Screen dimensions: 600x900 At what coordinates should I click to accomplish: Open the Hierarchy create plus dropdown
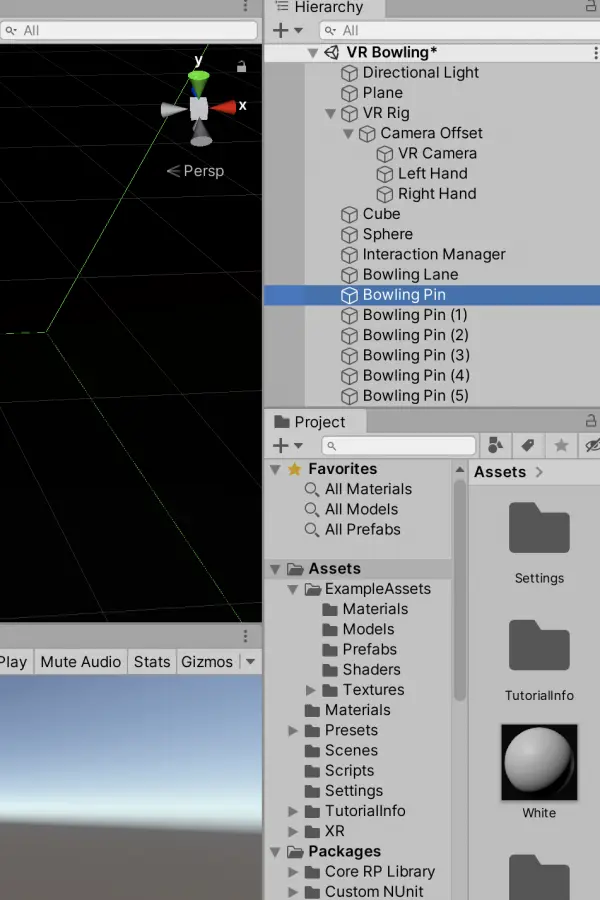pyautogui.click(x=288, y=30)
